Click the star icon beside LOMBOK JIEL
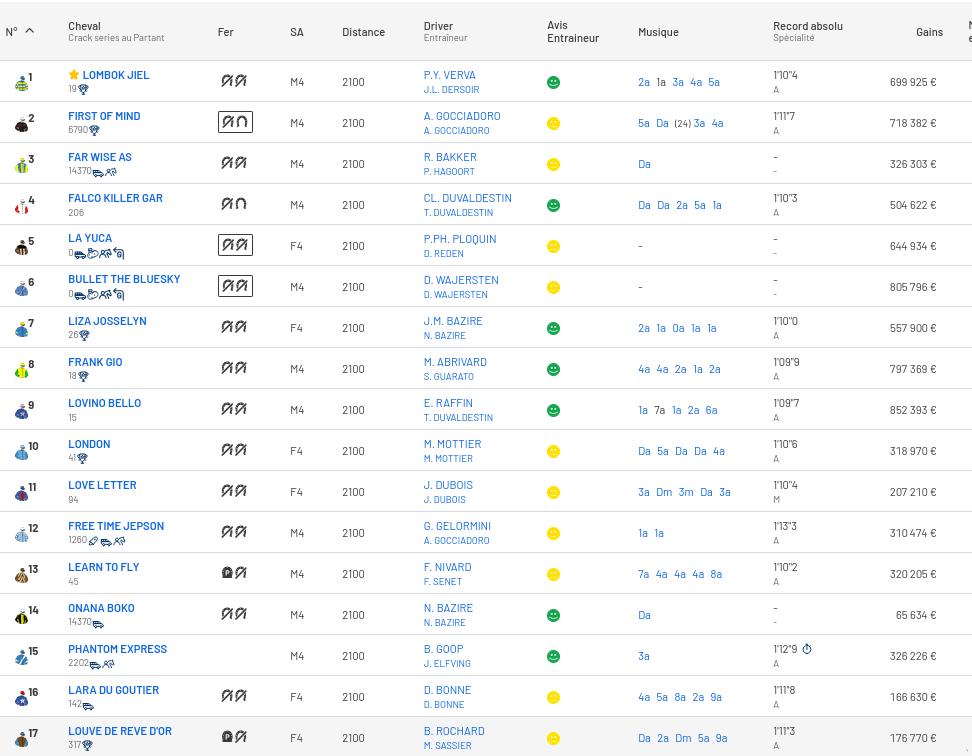Image resolution: width=972 pixels, height=756 pixels. (x=73, y=75)
